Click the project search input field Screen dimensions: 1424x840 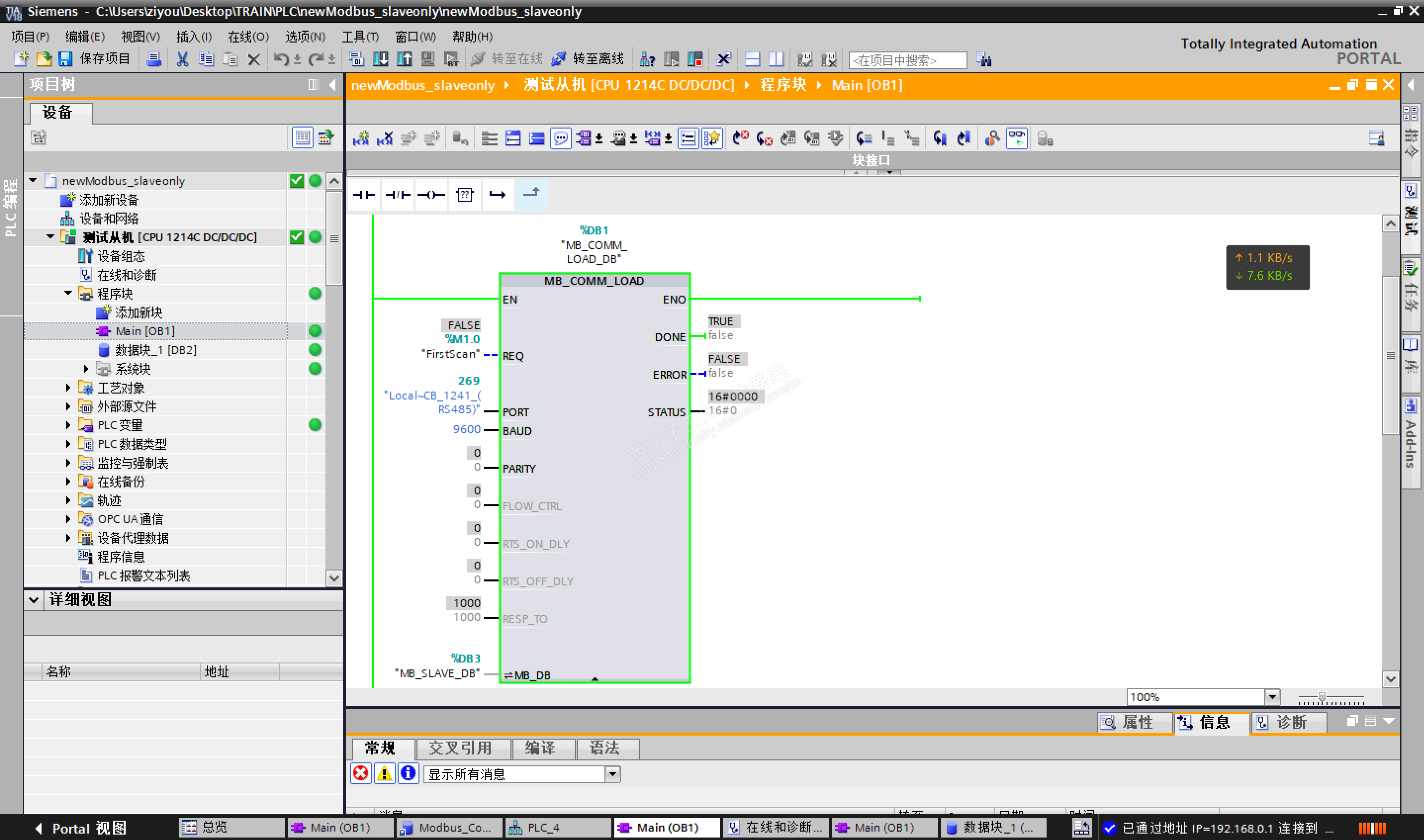[907, 60]
